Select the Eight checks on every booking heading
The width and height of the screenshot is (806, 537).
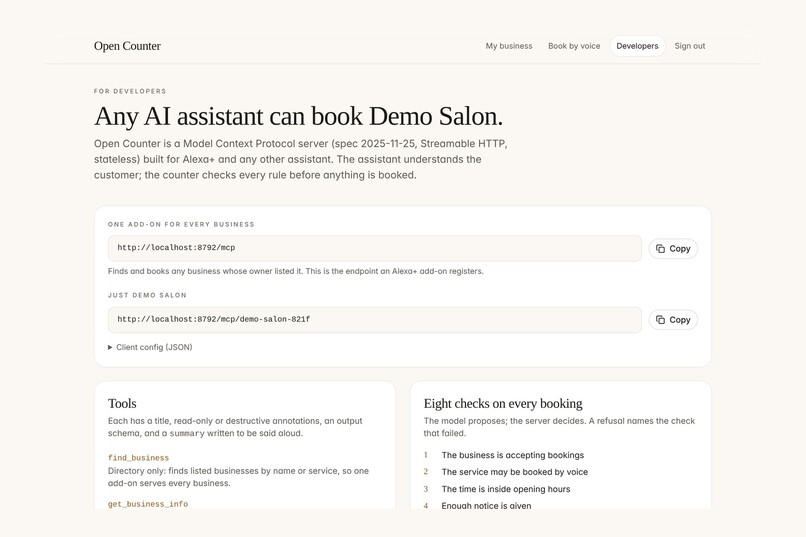click(x=503, y=403)
